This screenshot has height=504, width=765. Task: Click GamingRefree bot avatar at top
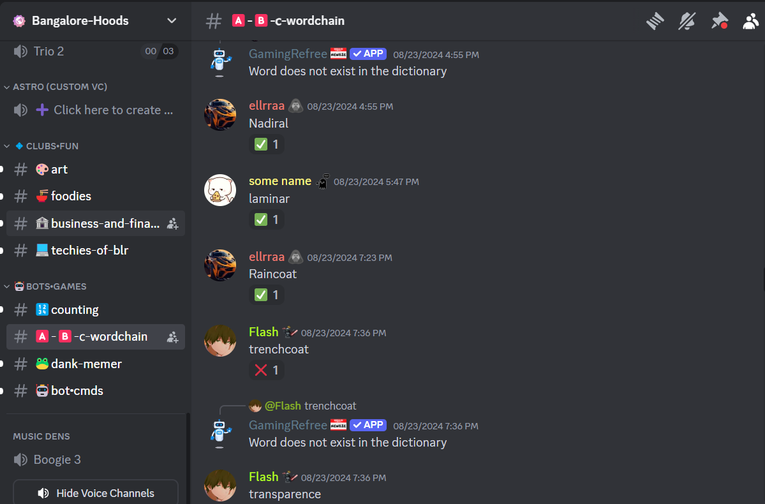pos(220,62)
